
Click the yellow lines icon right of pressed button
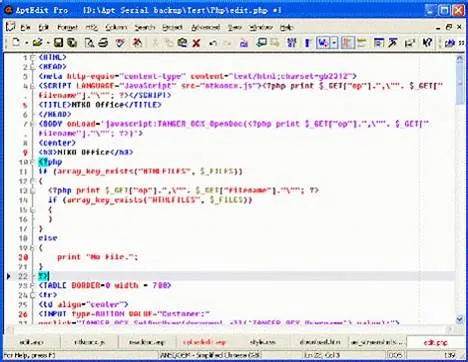click(362, 43)
